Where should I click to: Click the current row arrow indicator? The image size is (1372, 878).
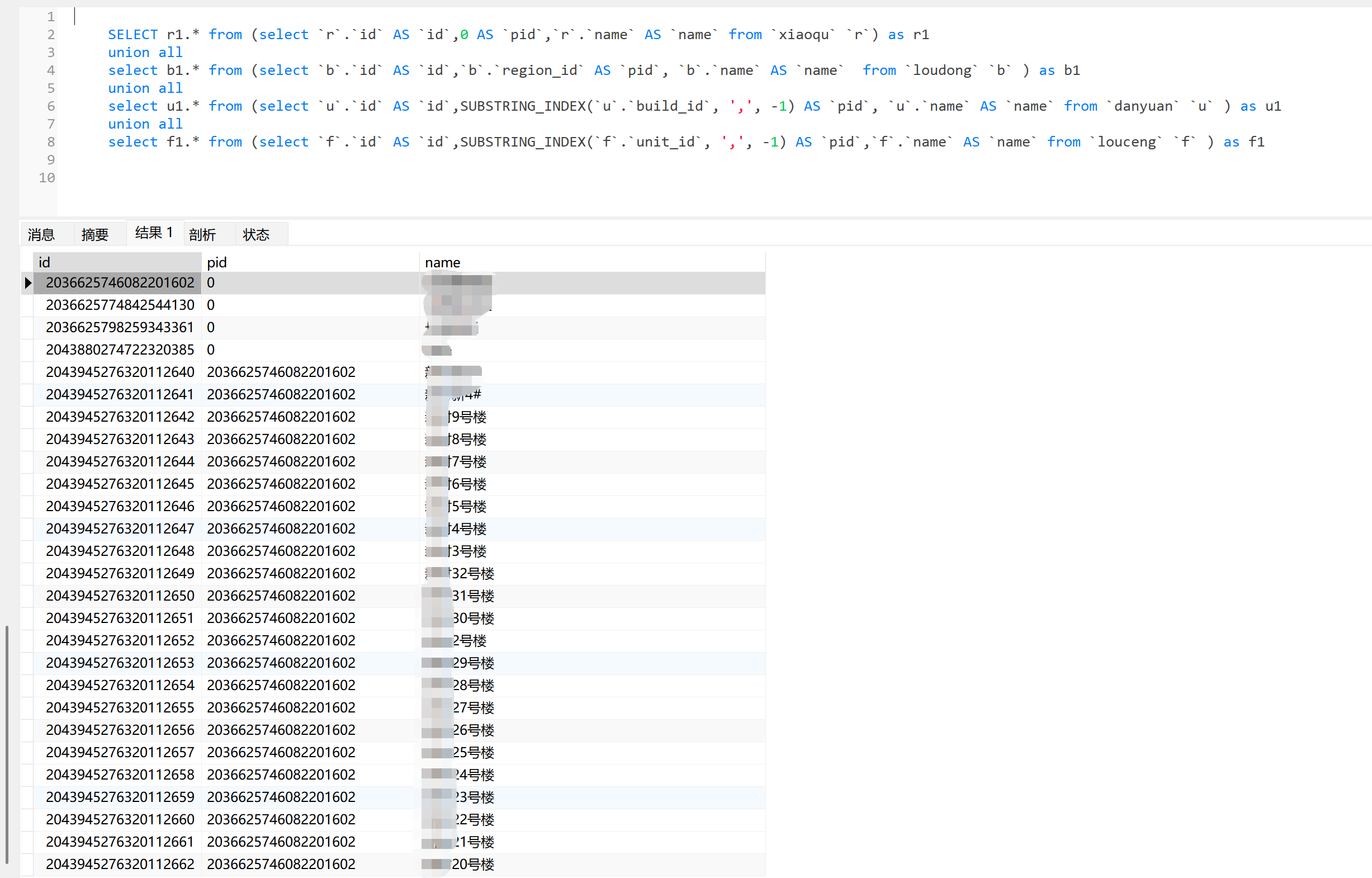click(27, 283)
